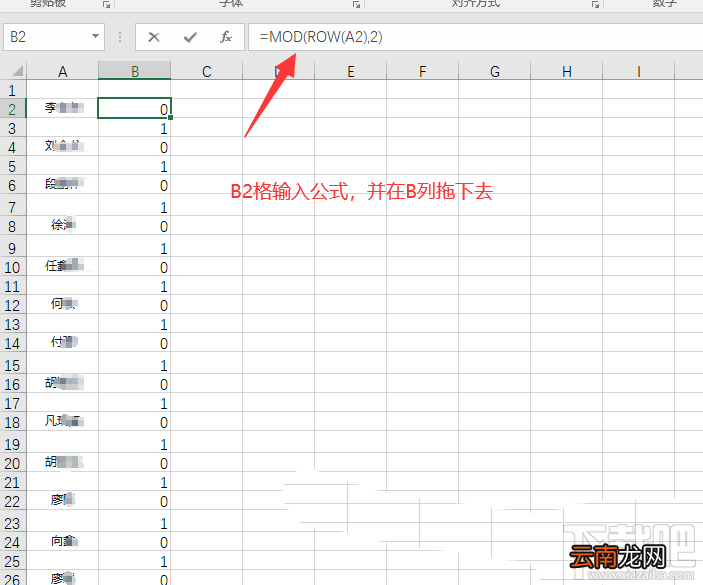Click cell B7 containing 1

[135, 206]
